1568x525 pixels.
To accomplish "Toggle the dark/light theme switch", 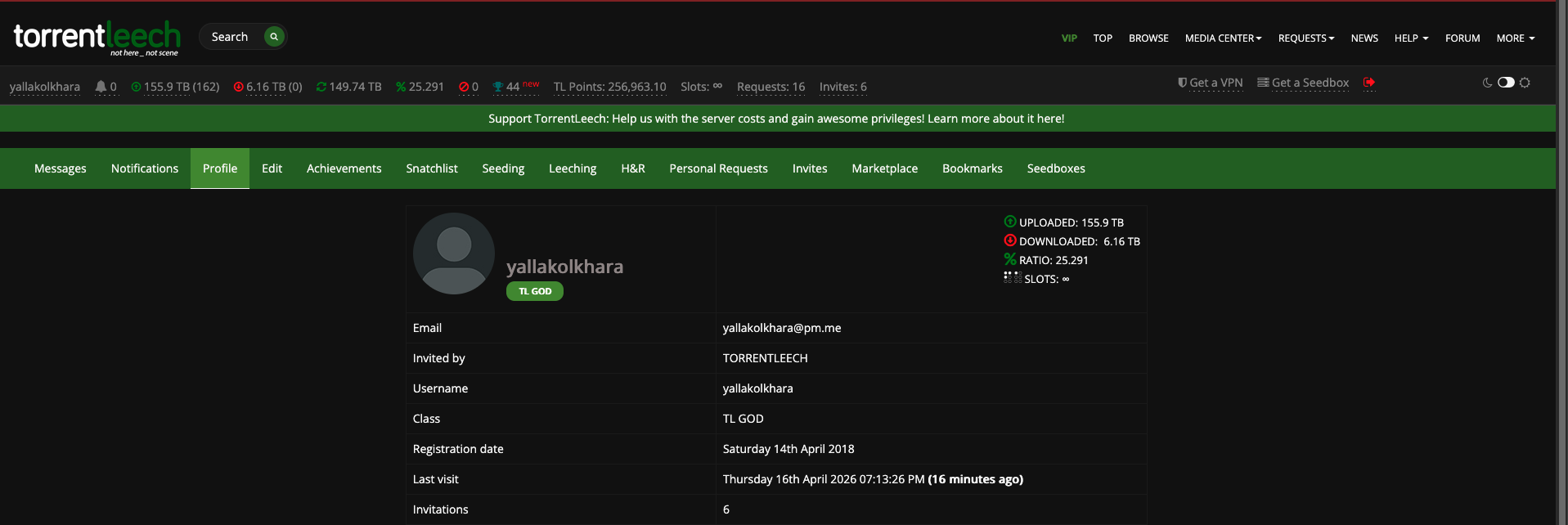I will click(1506, 83).
